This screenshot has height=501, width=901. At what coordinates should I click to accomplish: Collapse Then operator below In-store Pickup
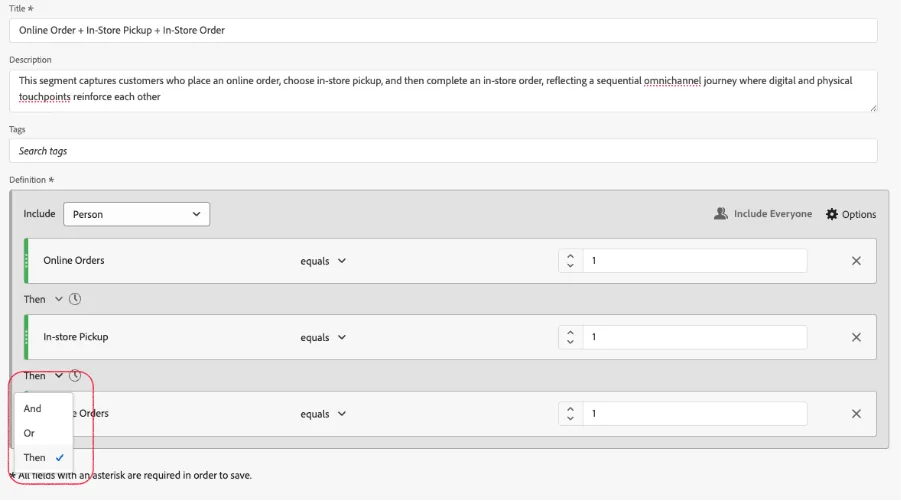click(43, 376)
